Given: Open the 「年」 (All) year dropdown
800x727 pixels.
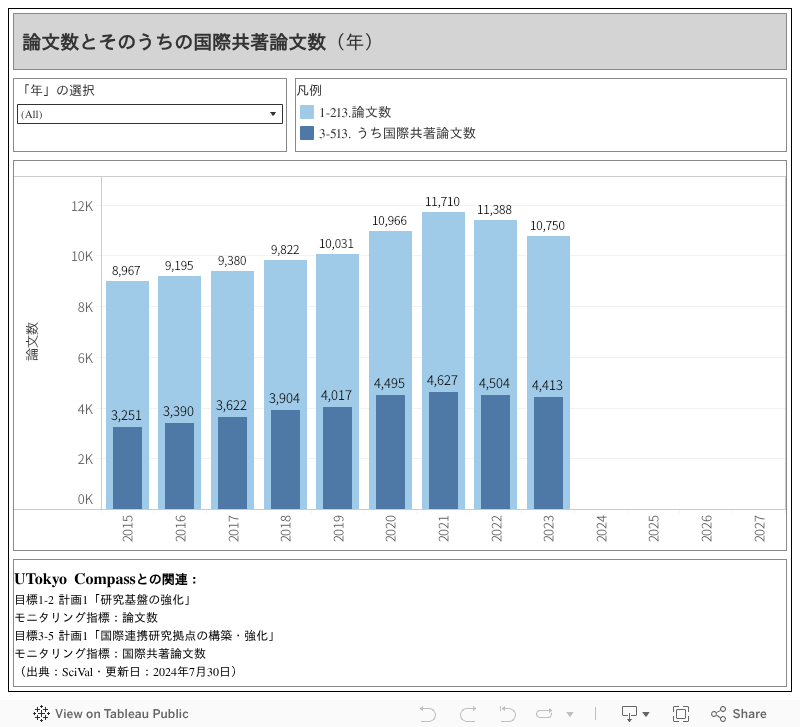Looking at the screenshot, I should click(150, 114).
